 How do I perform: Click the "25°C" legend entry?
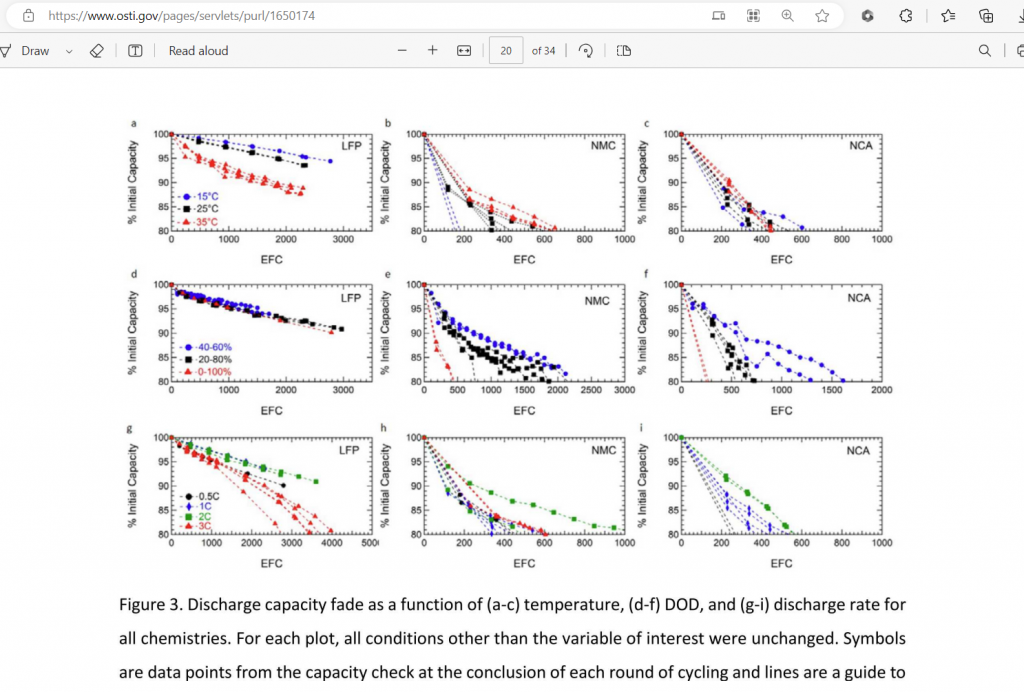click(x=200, y=209)
